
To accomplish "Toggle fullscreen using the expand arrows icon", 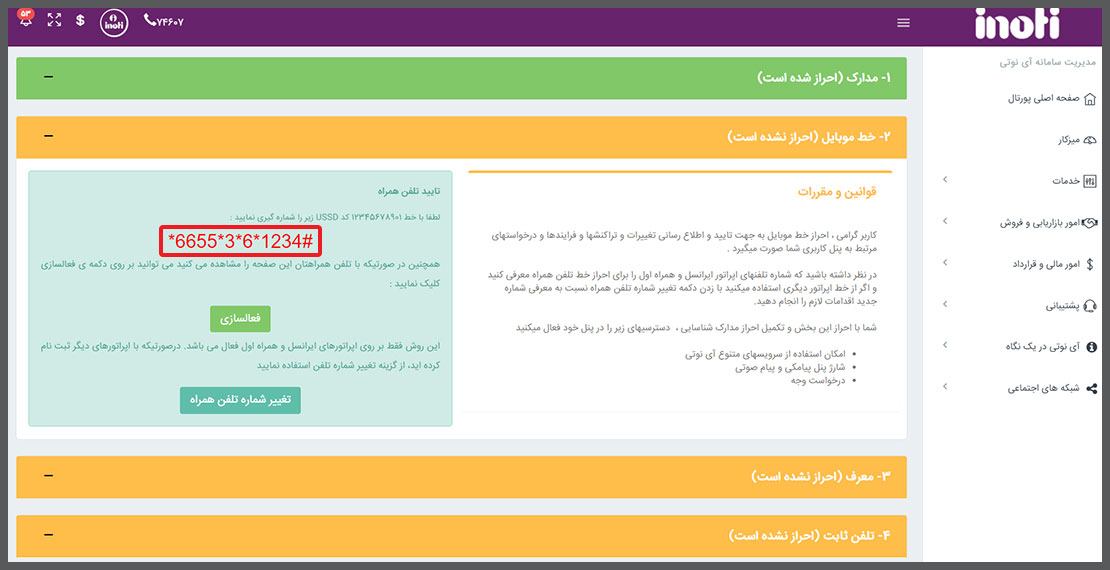I will click(x=54, y=20).
